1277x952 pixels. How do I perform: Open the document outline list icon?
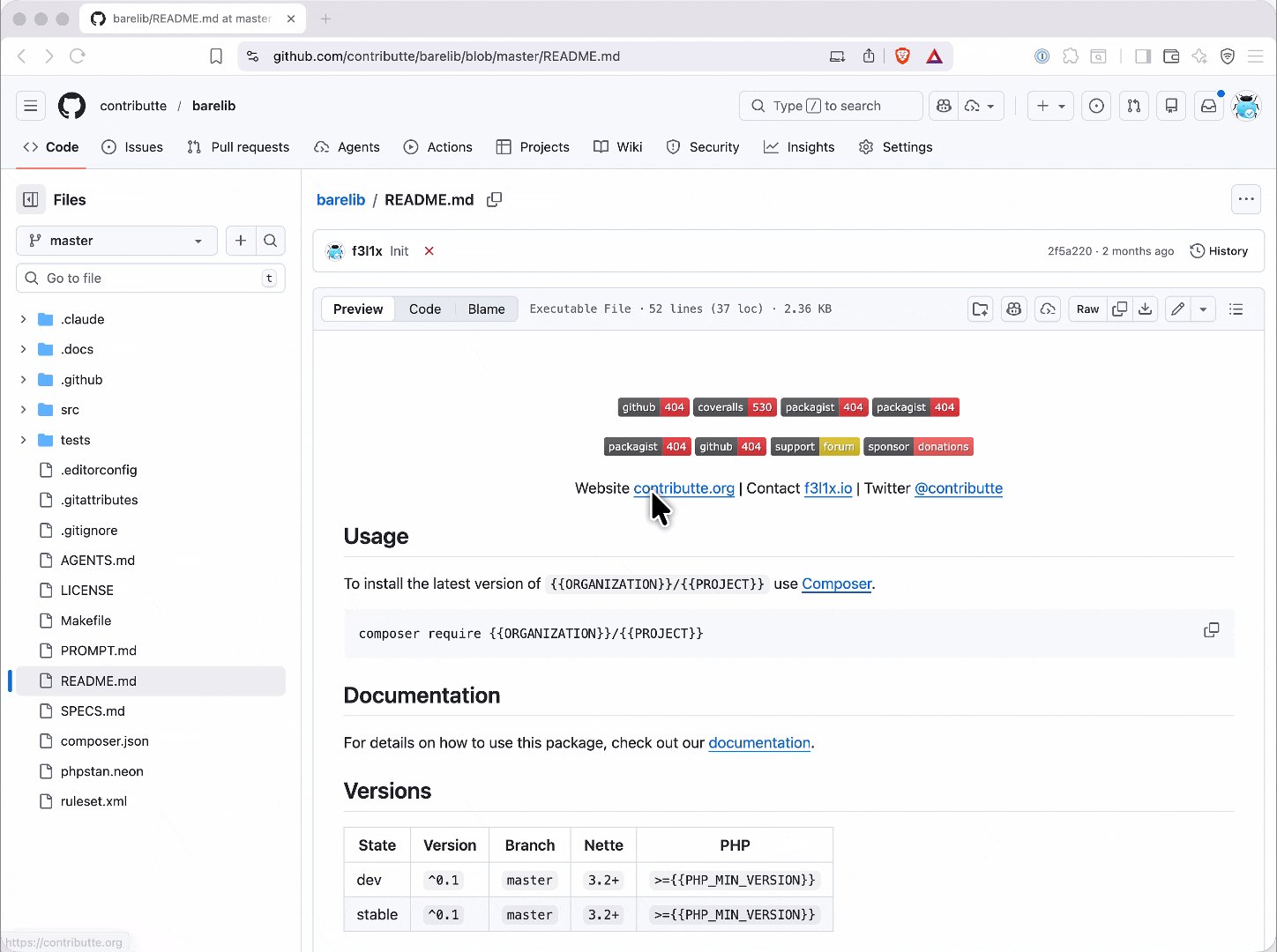click(1236, 309)
